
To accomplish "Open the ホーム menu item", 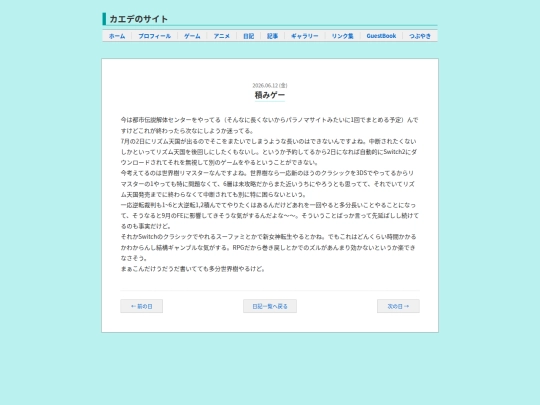I will click(x=117, y=36).
